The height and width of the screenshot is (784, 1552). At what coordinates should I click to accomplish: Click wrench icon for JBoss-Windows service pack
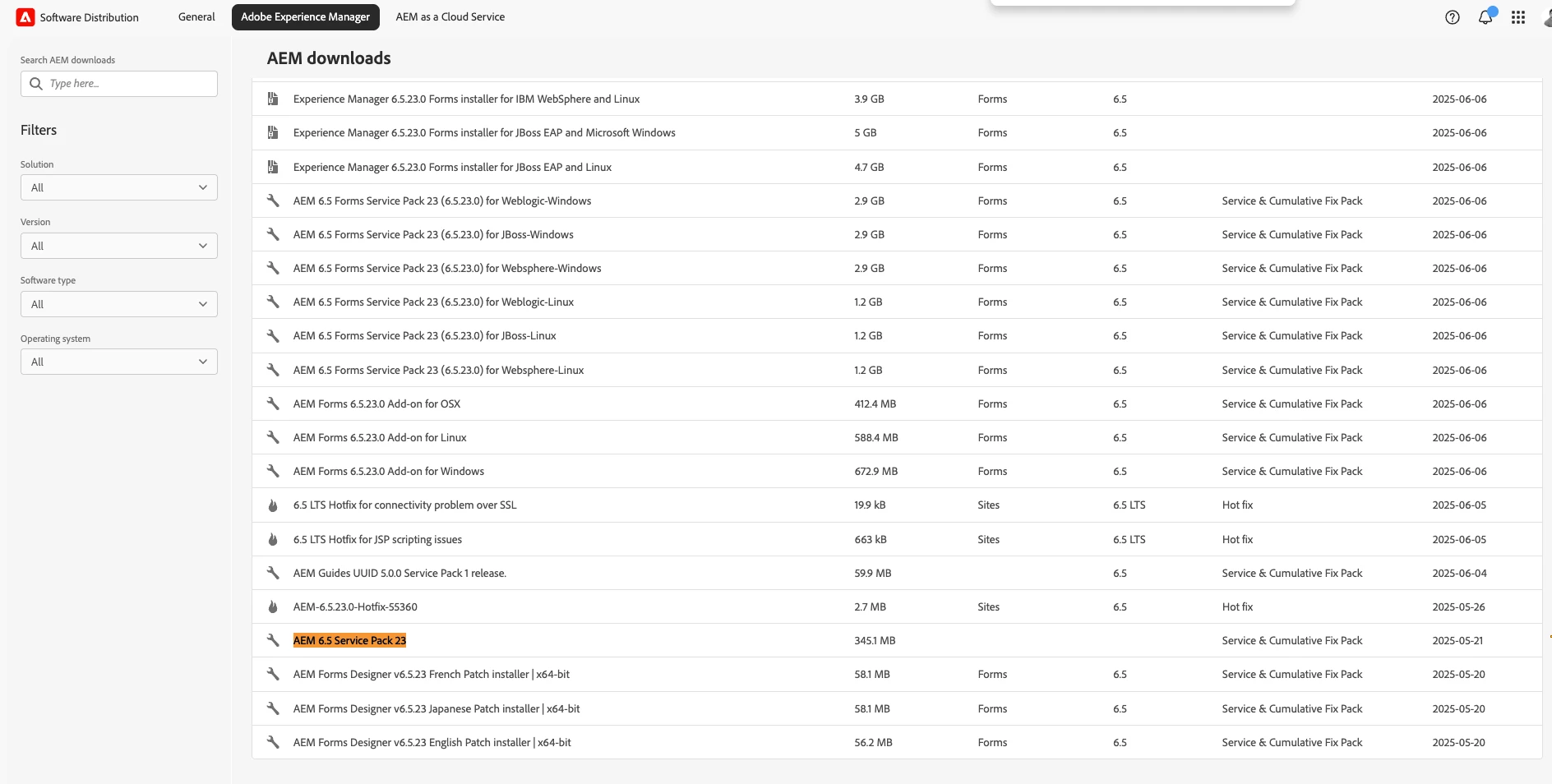pyautogui.click(x=273, y=234)
